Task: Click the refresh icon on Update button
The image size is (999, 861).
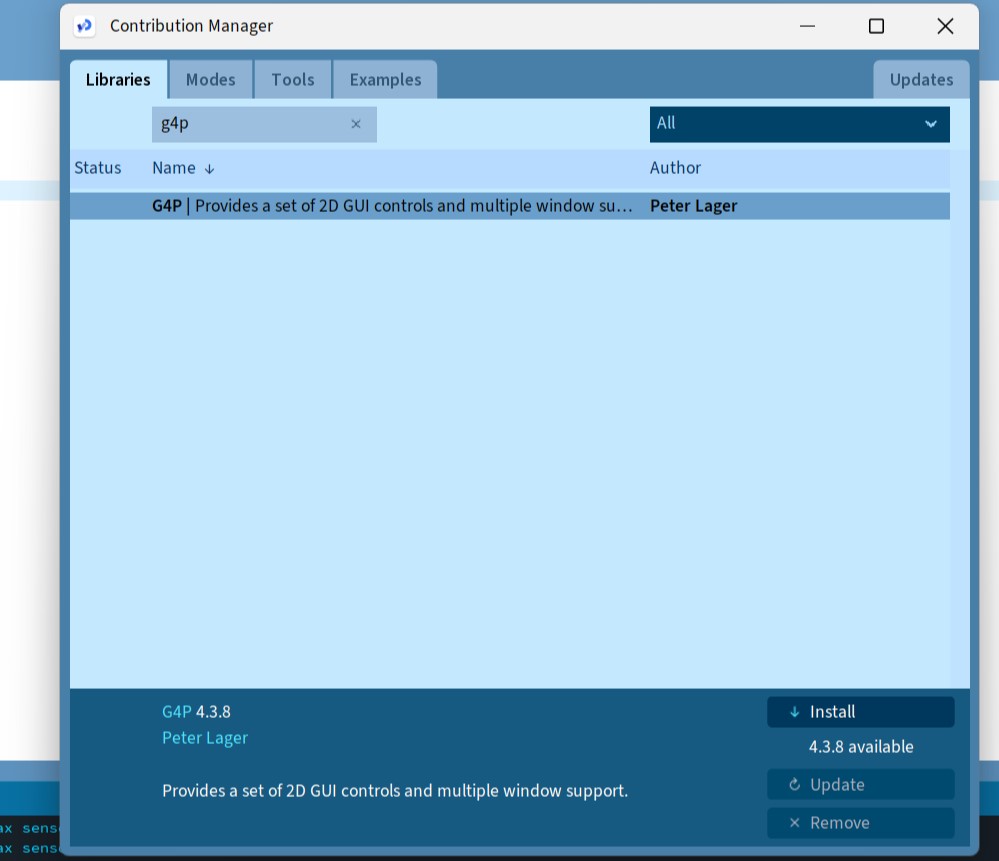Action: [794, 784]
